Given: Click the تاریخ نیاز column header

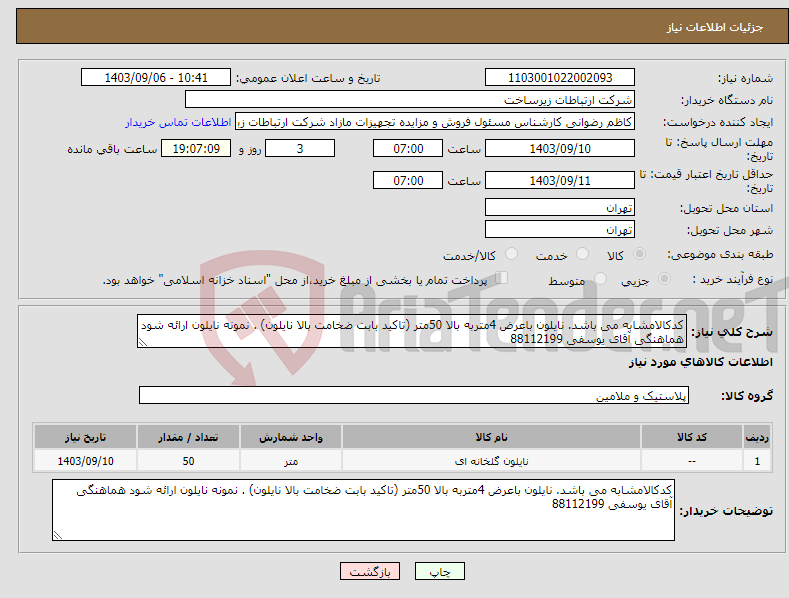Looking at the screenshot, I should pyautogui.click(x=86, y=437).
